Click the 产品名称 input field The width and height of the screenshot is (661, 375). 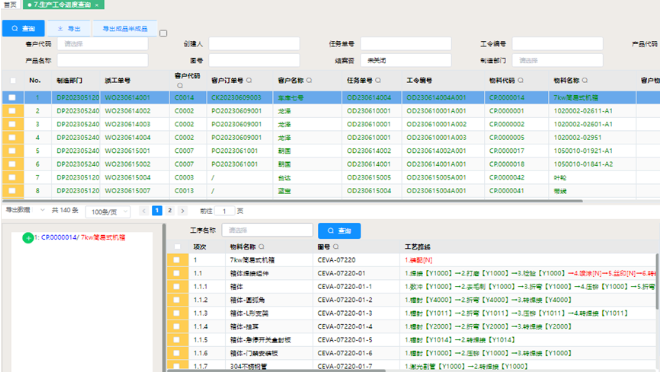click(x=102, y=60)
